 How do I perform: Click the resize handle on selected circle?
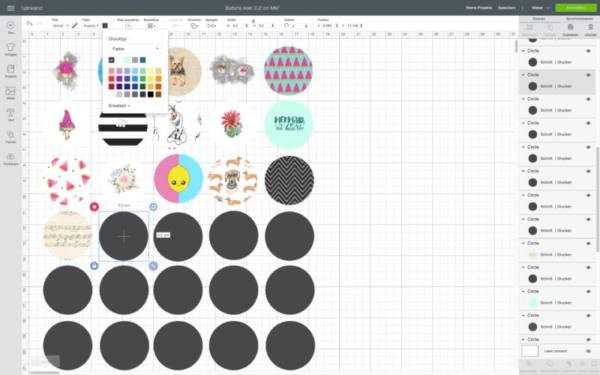pos(153,266)
